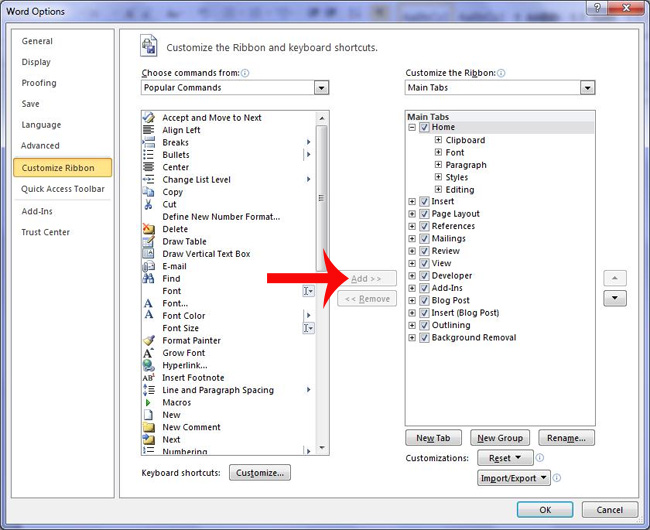Expand the Paragraph group
This screenshot has width=650, height=530.
point(438,165)
